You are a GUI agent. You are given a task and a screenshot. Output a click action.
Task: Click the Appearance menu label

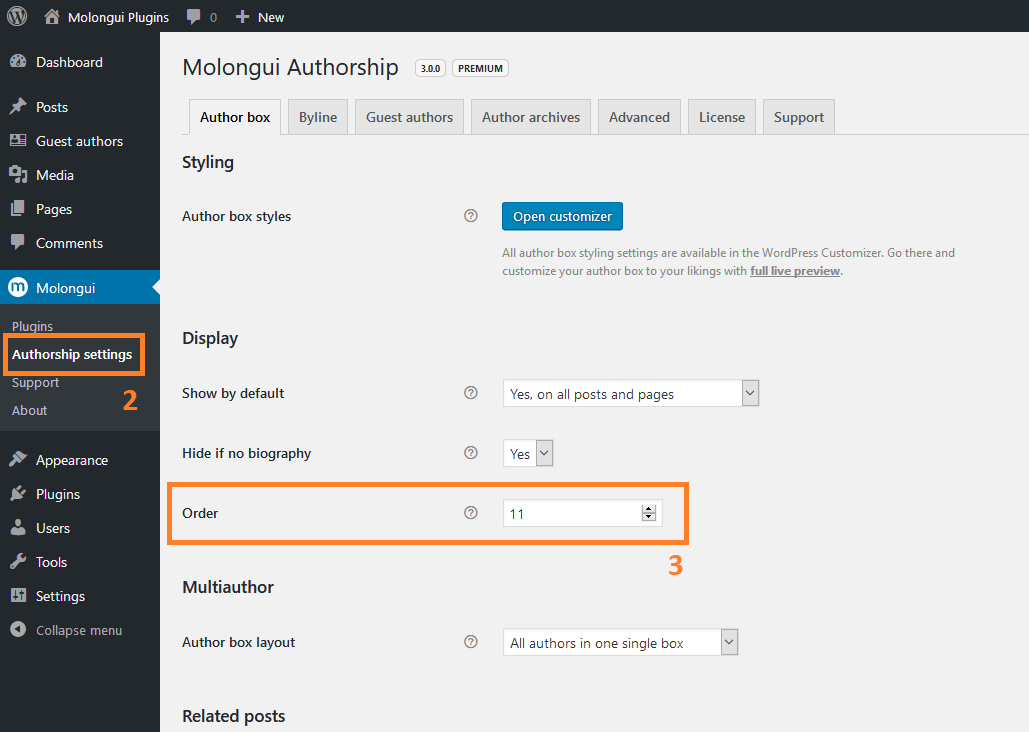72,460
